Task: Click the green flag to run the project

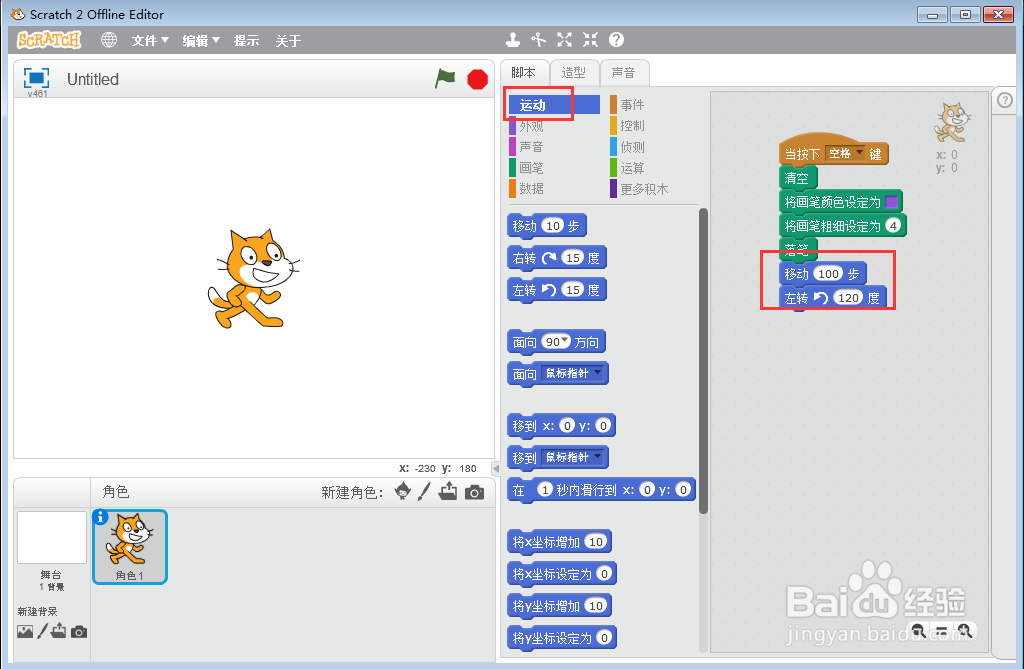Action: [x=445, y=79]
